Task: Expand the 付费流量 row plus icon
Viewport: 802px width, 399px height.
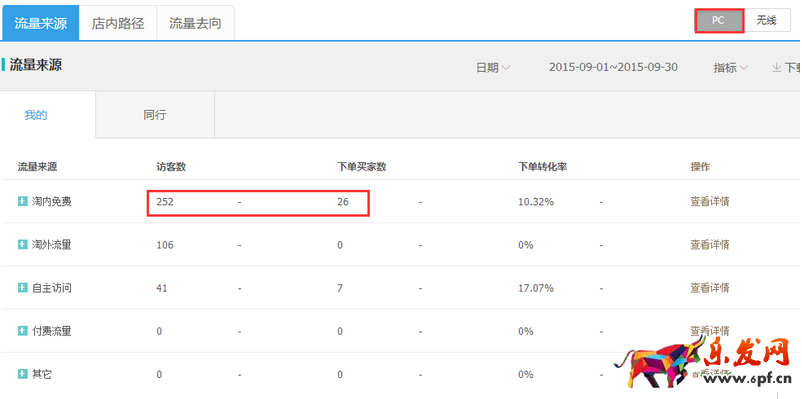Action: [22, 331]
